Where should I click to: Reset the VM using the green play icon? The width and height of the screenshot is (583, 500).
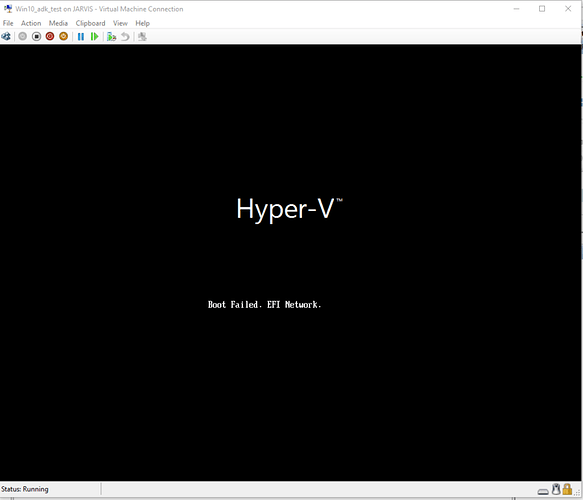pos(94,36)
